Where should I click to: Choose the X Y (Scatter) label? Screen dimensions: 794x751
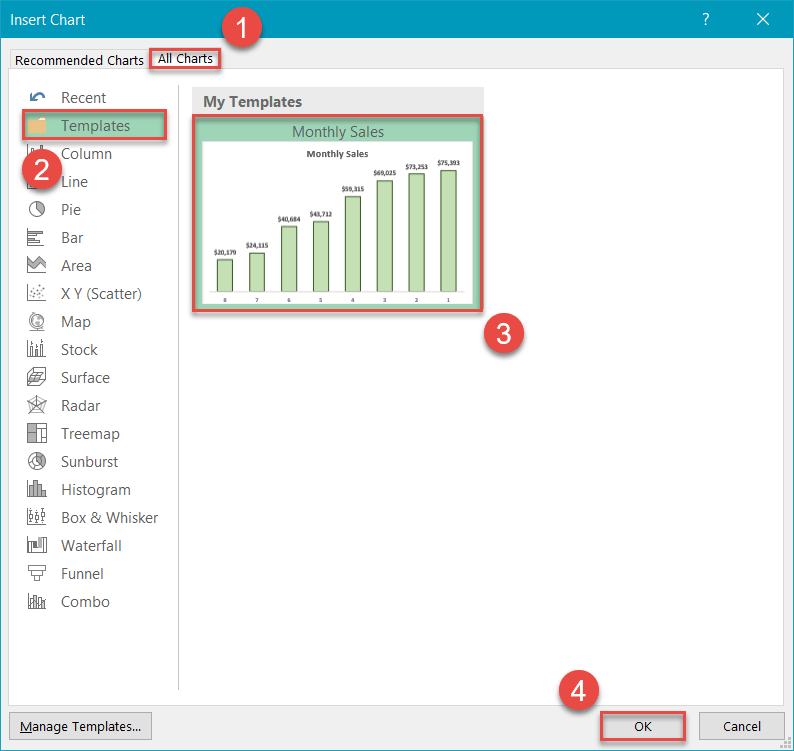point(101,294)
